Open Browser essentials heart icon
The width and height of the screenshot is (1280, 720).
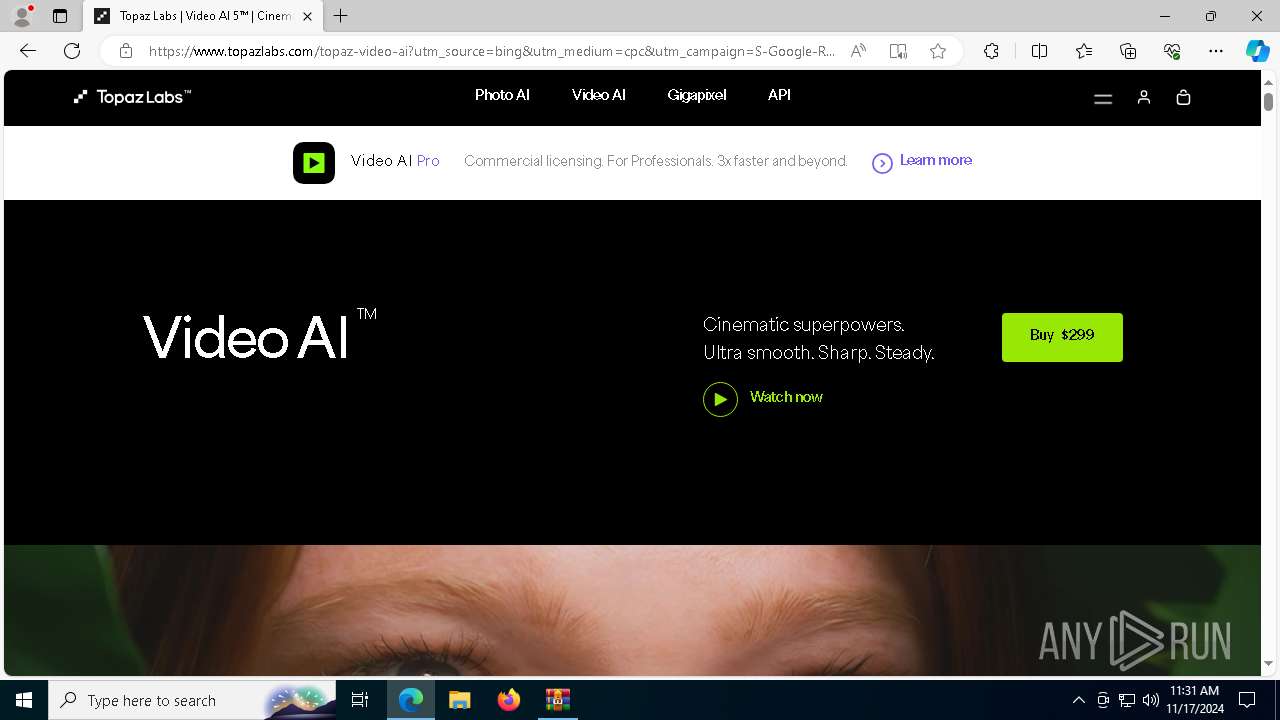click(1172, 51)
